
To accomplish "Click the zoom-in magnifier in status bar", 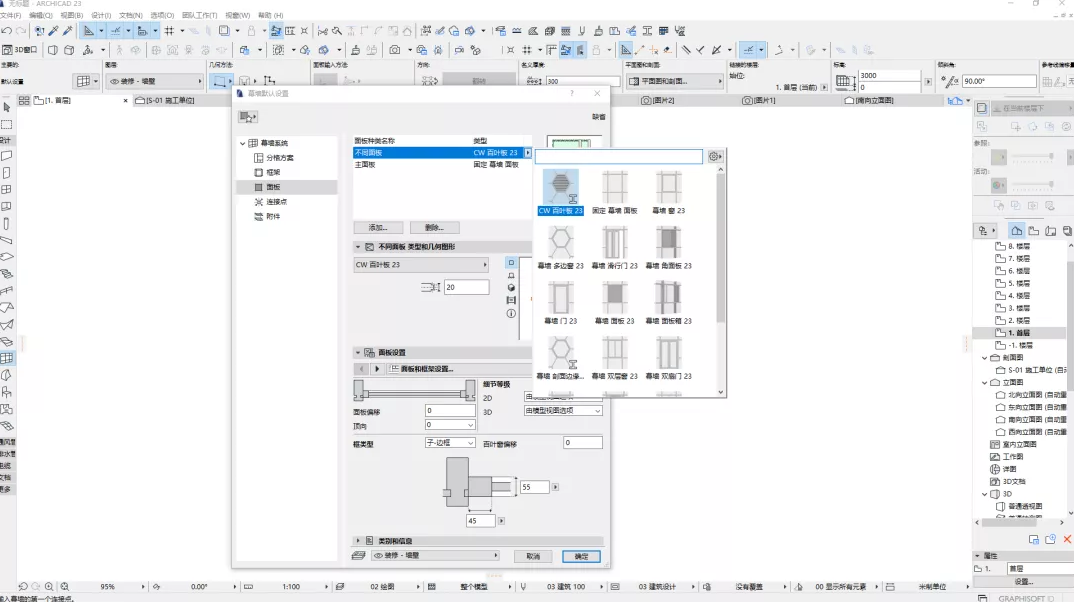I will coord(49,587).
